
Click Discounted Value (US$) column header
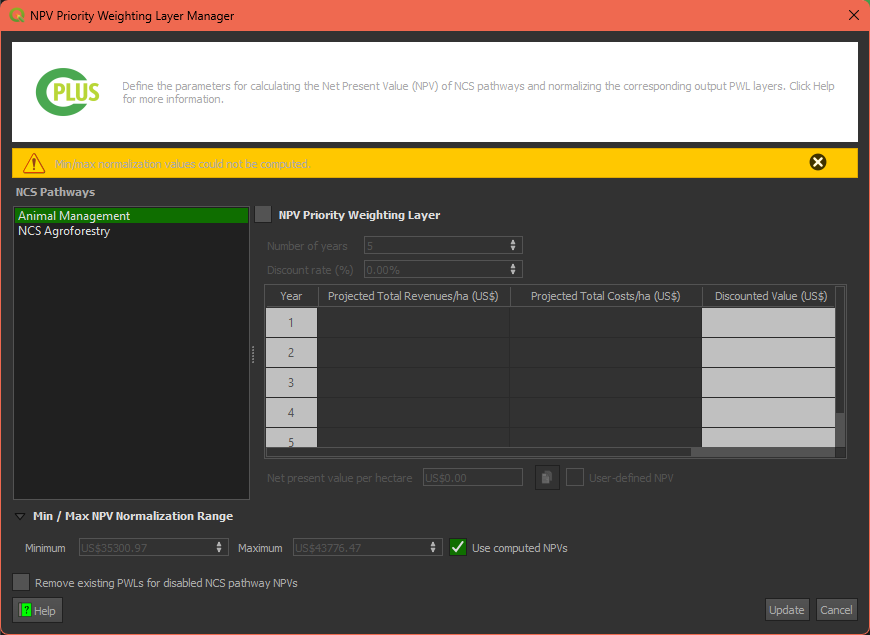pos(771,296)
